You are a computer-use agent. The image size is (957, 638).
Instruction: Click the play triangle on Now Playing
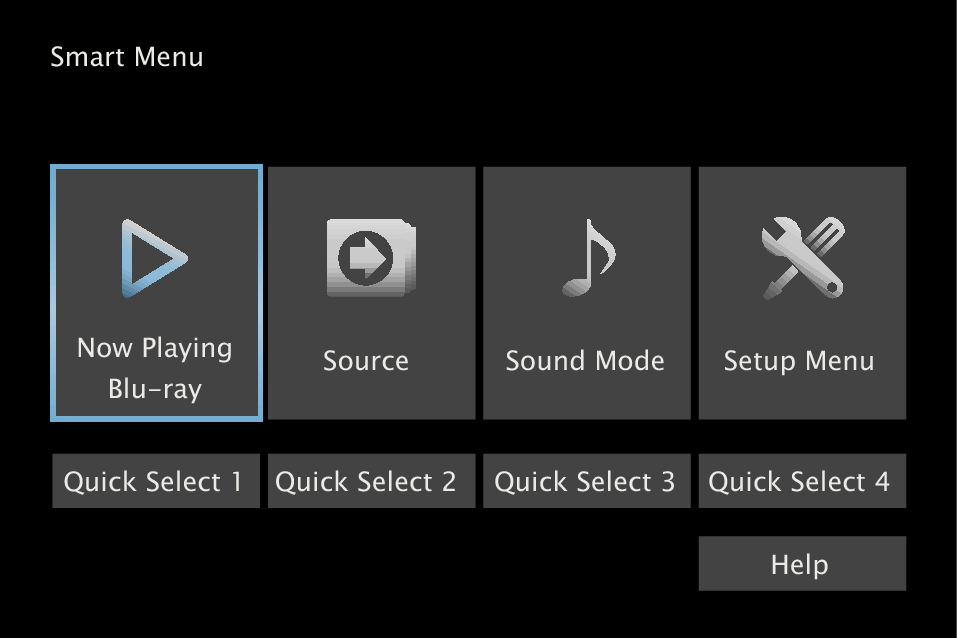[x=155, y=257]
